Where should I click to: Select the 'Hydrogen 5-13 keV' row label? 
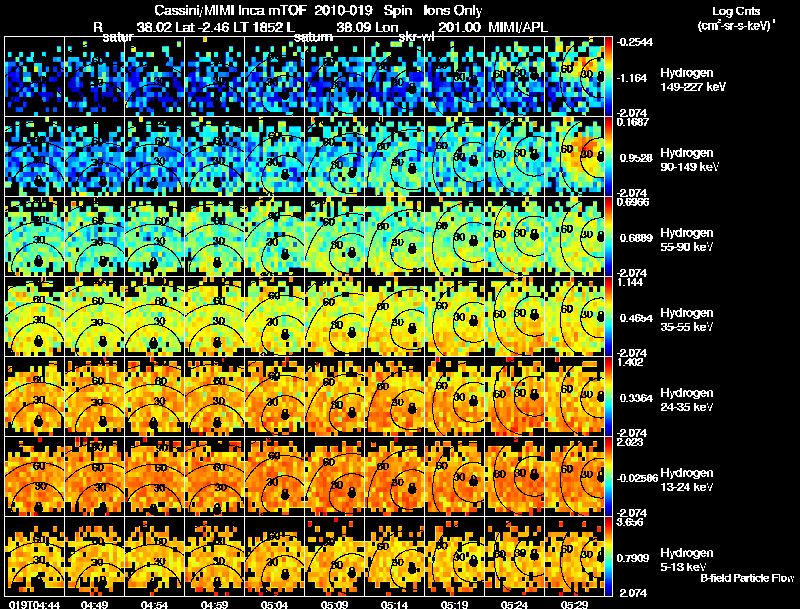[x=687, y=560]
